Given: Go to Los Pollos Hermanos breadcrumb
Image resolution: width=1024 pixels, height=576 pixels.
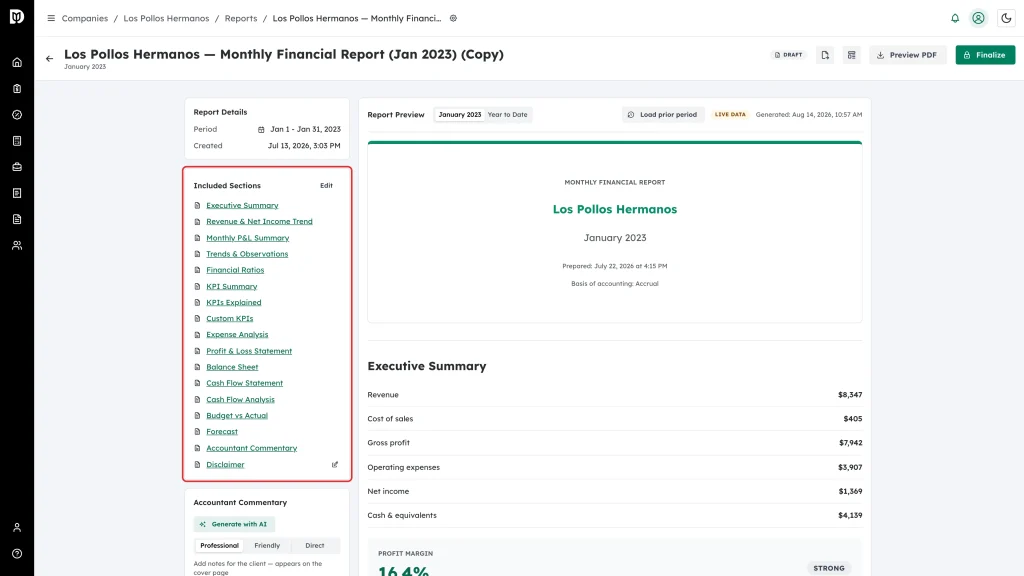Looking at the screenshot, I should tap(167, 18).
